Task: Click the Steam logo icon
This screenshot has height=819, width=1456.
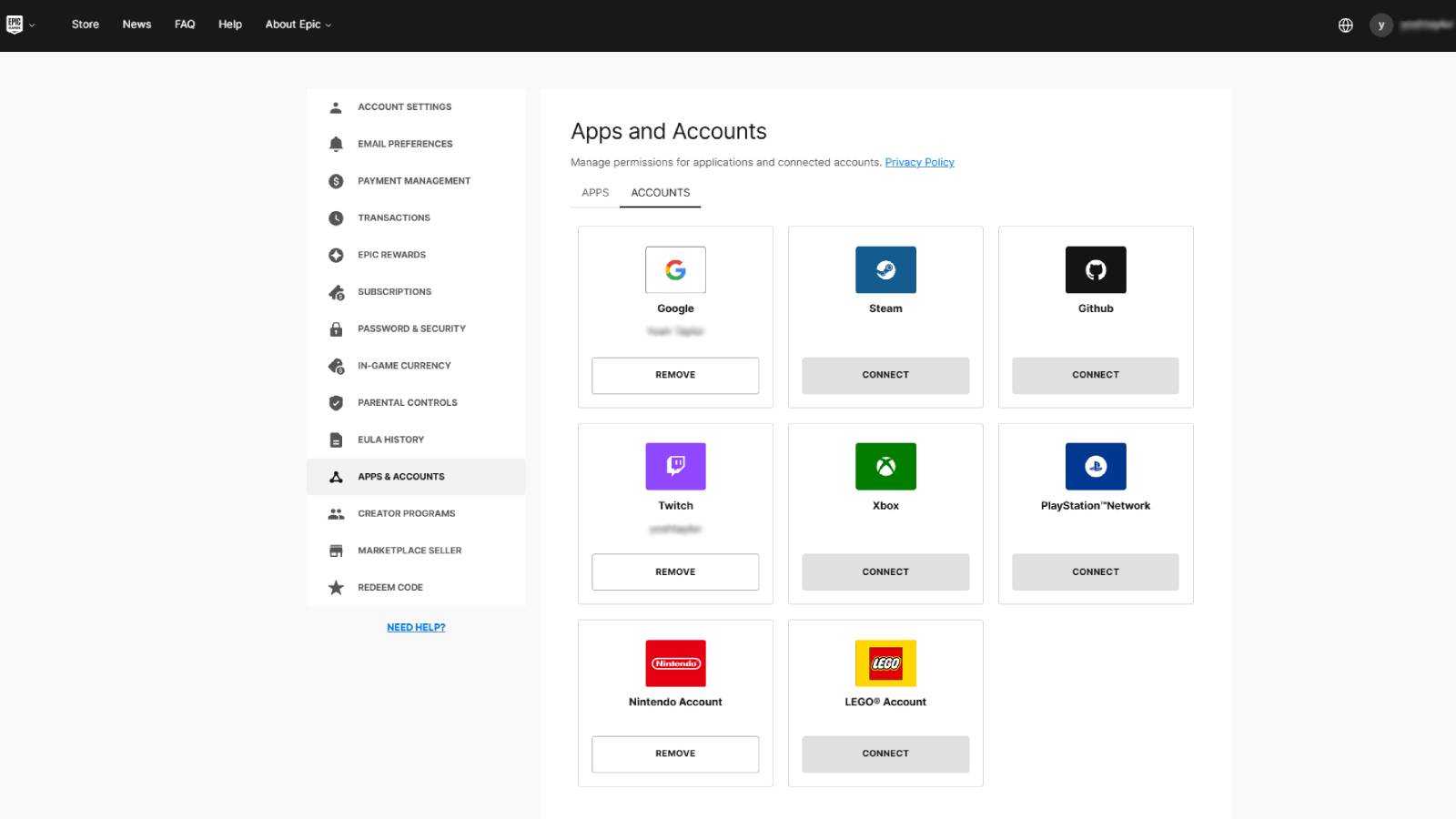Action: coord(885,269)
